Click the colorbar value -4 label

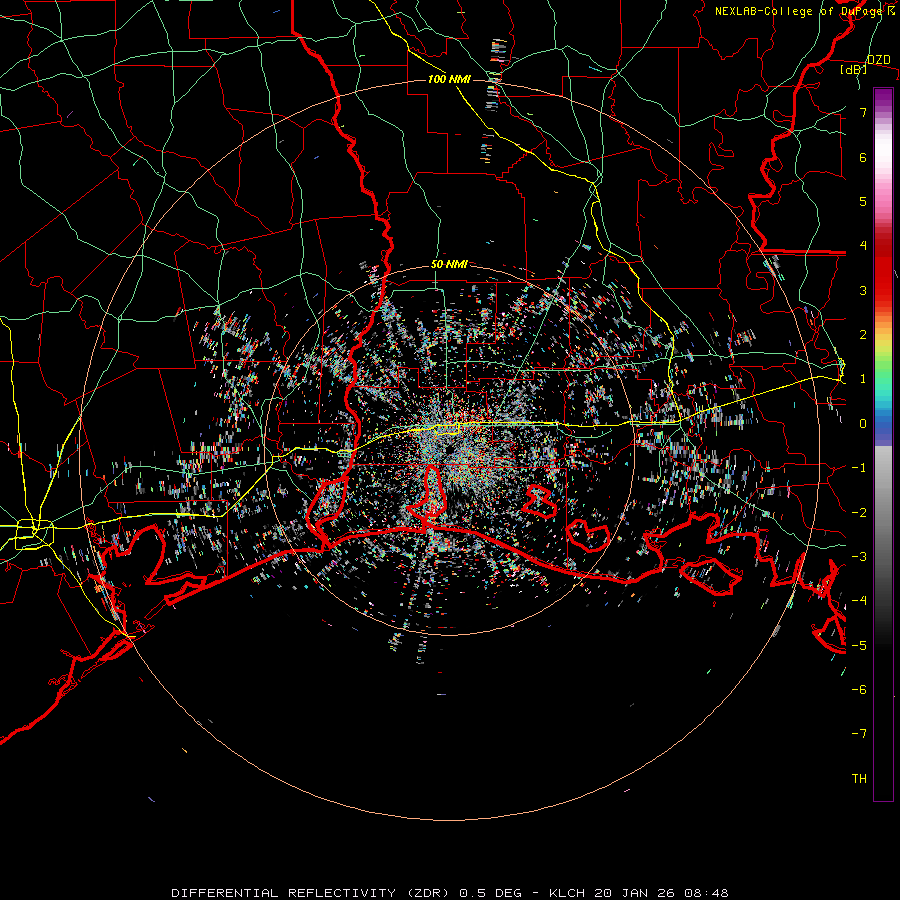(x=859, y=600)
